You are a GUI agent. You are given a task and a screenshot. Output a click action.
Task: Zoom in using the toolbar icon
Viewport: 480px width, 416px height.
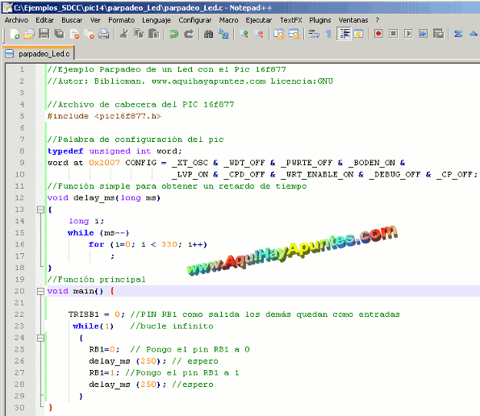coord(244,34)
